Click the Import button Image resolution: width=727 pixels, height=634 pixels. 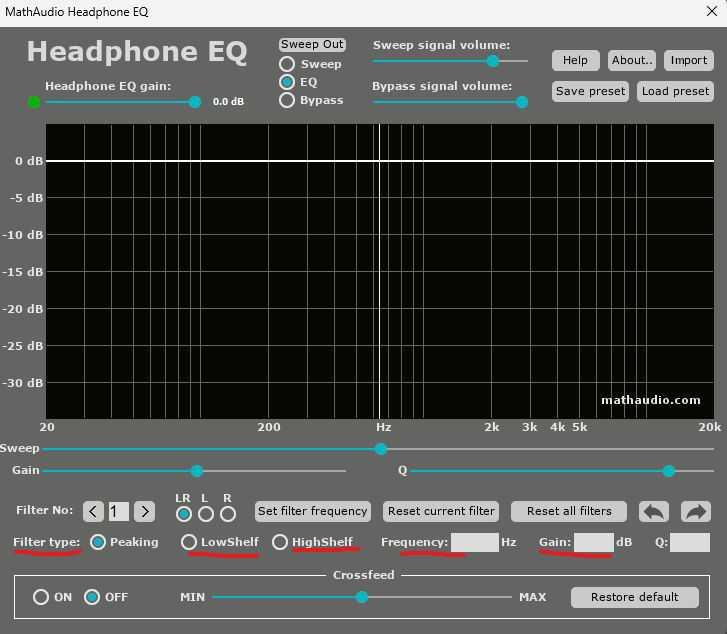click(688, 60)
